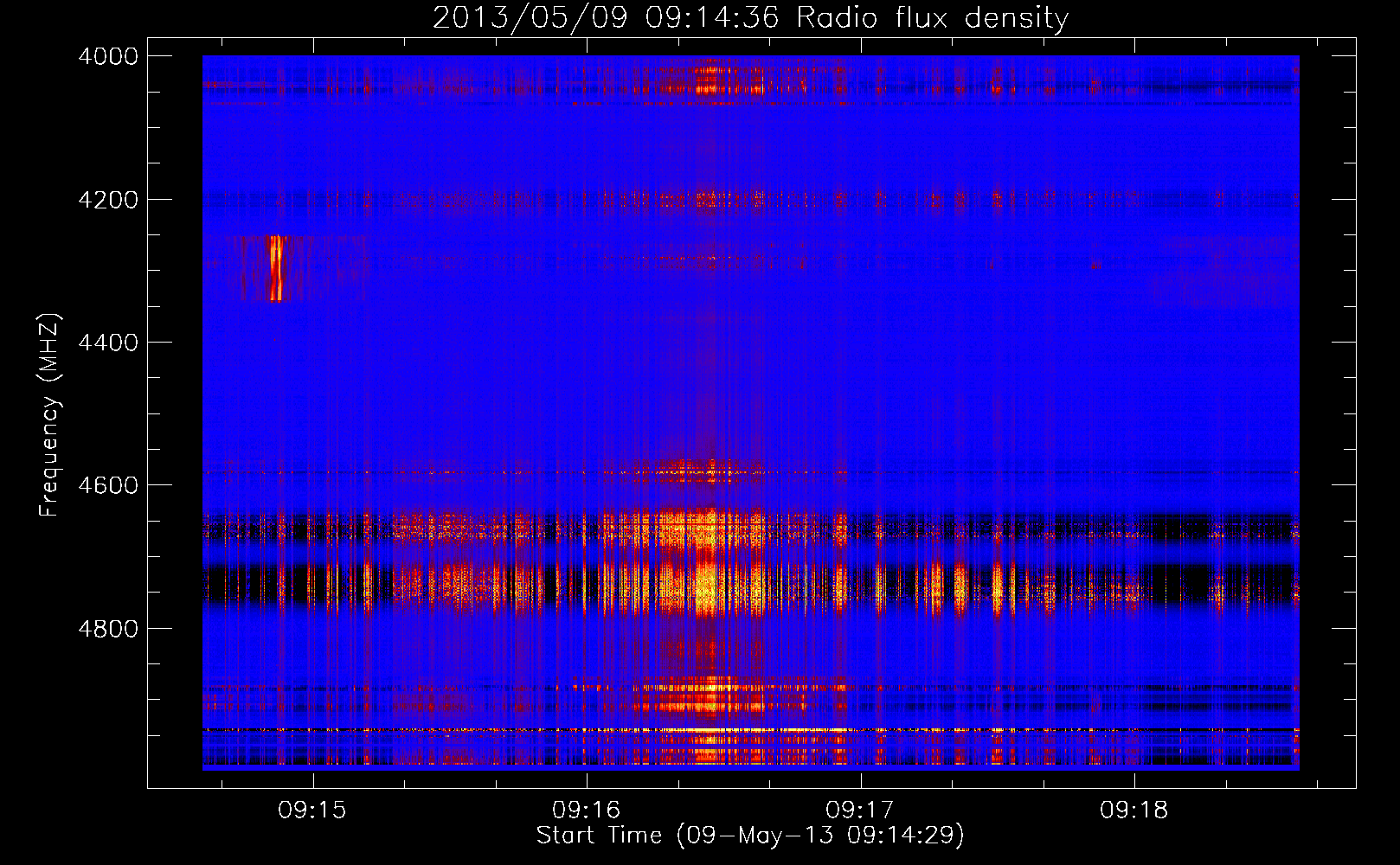
Task: Click the 4400 frequency axis label
Action: (108, 343)
